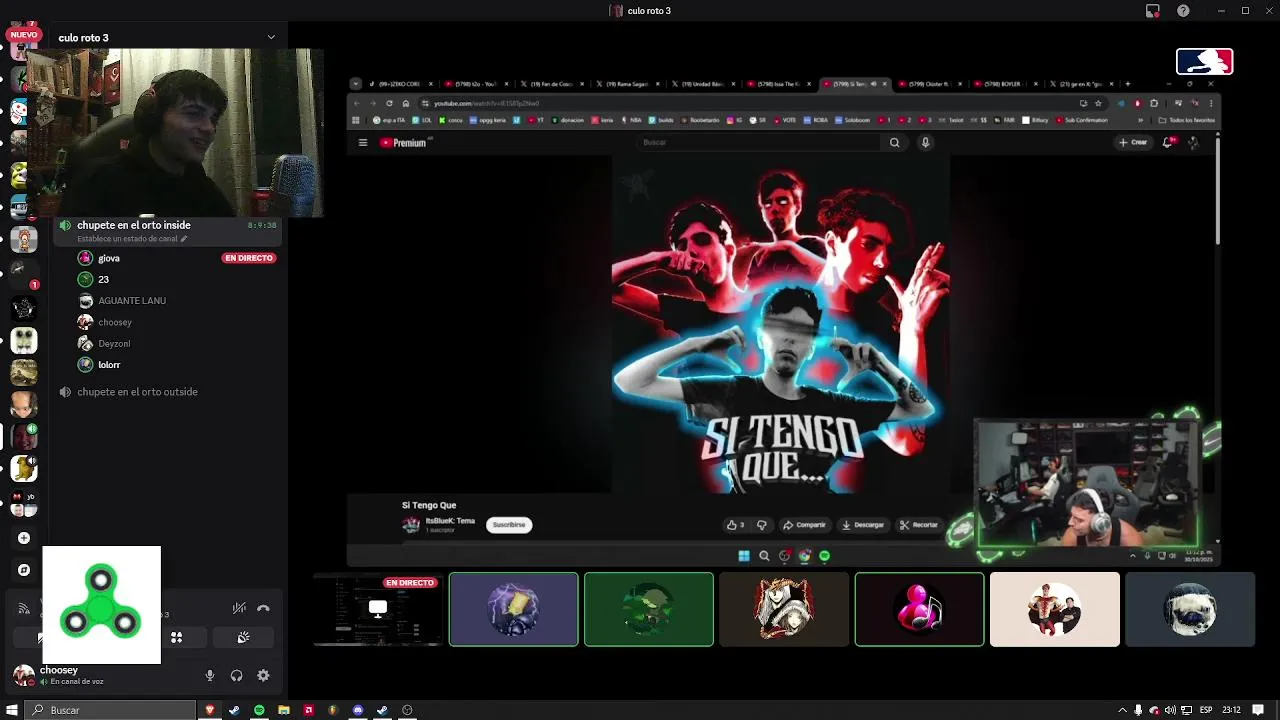Image resolution: width=1280 pixels, height=720 pixels.
Task: Click user choosey in voice channel list
Action: point(115,322)
